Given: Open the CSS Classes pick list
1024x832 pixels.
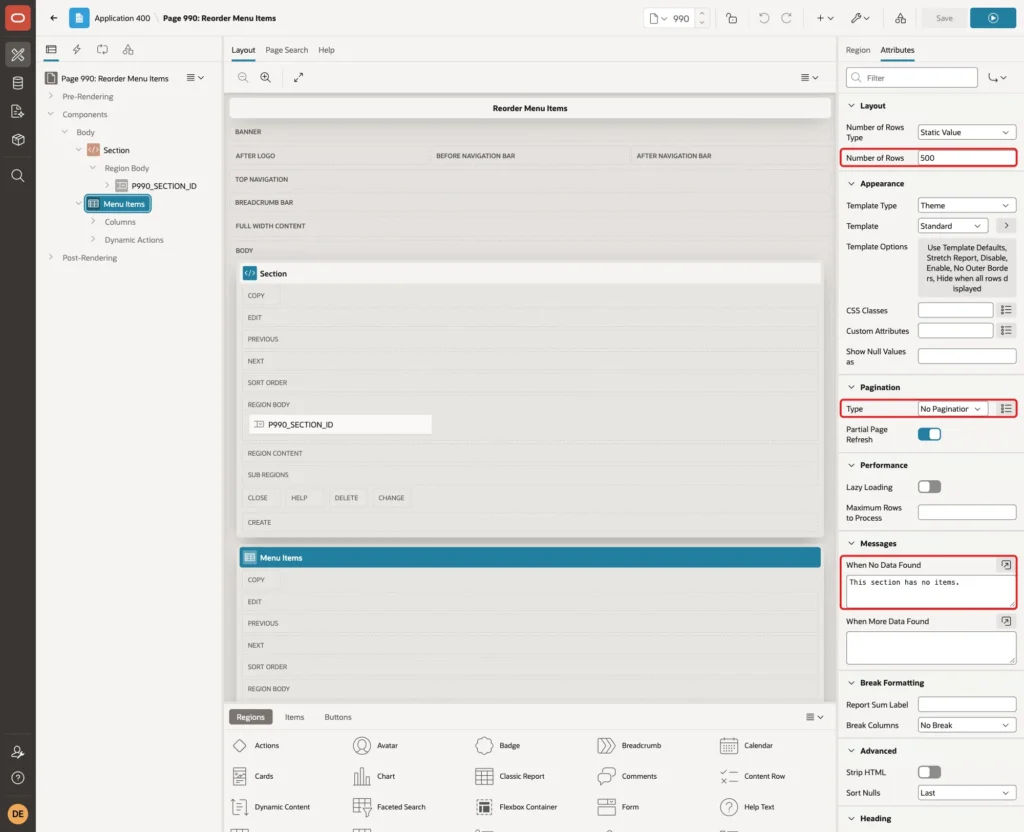Looking at the screenshot, I should click(x=1006, y=310).
